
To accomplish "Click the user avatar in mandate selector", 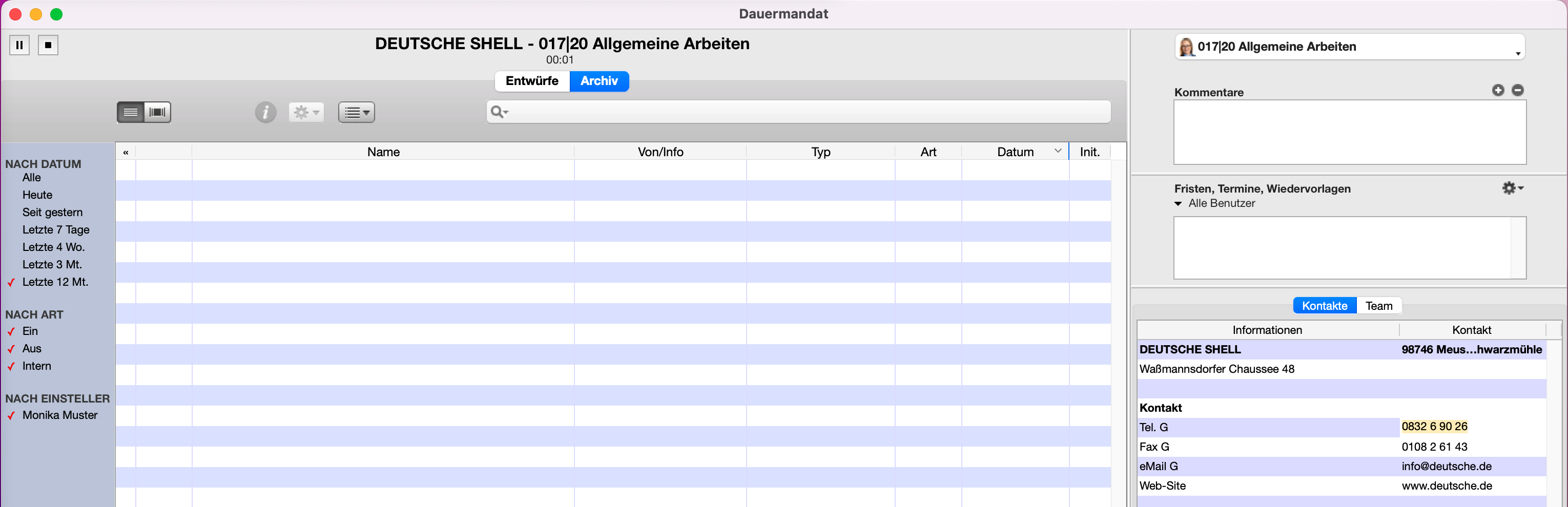I will [x=1186, y=47].
